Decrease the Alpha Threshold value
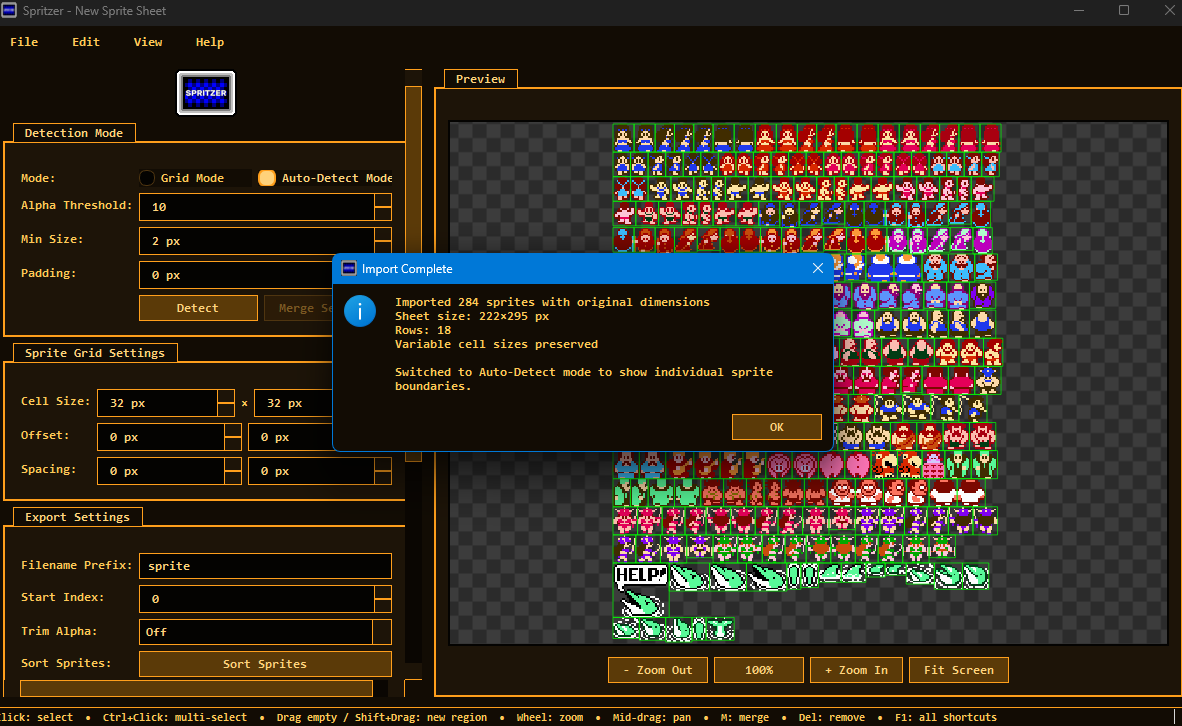This screenshot has height=726, width=1182. click(x=383, y=213)
